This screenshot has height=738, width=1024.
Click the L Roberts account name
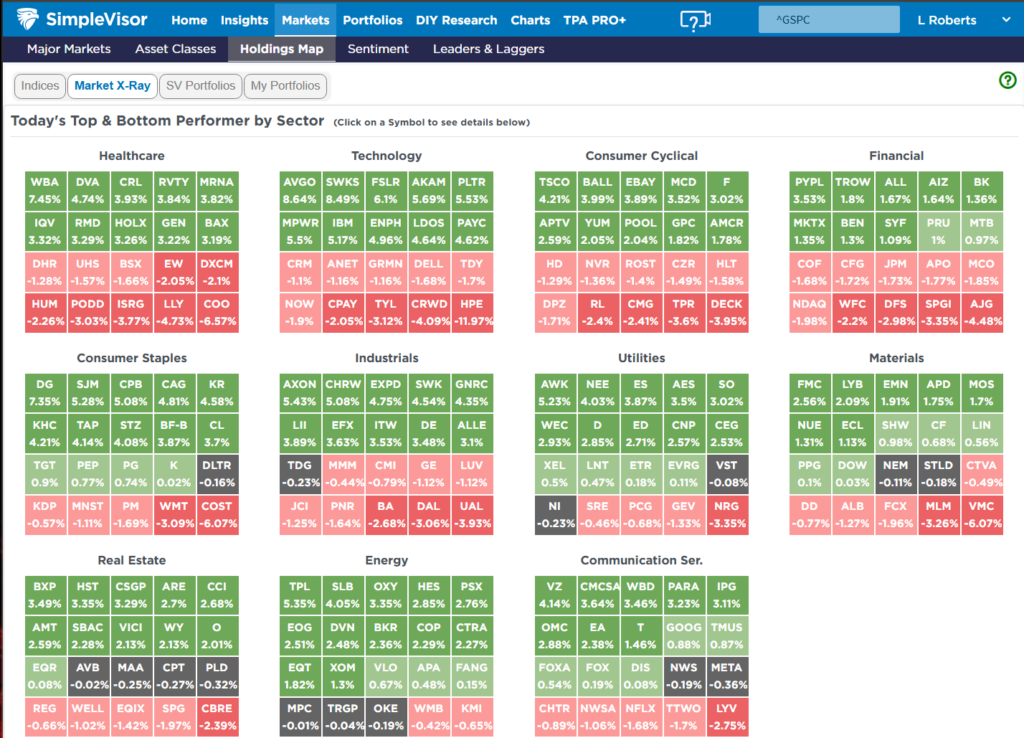[x=946, y=20]
